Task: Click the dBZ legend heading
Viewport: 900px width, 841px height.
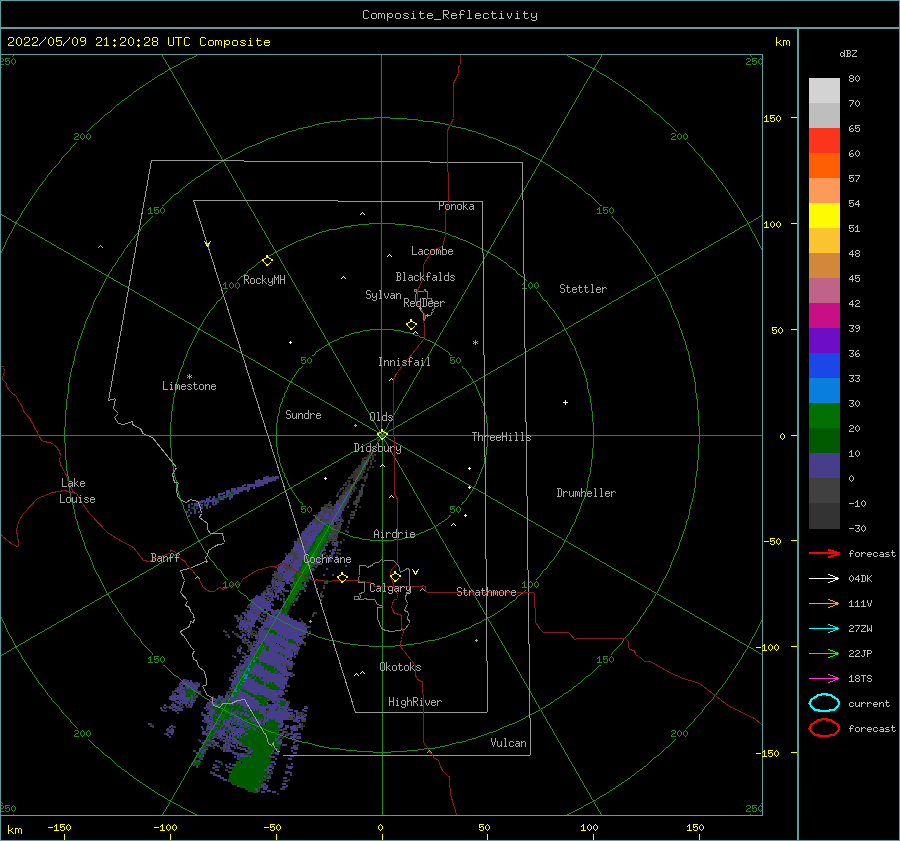Action: [x=848, y=53]
